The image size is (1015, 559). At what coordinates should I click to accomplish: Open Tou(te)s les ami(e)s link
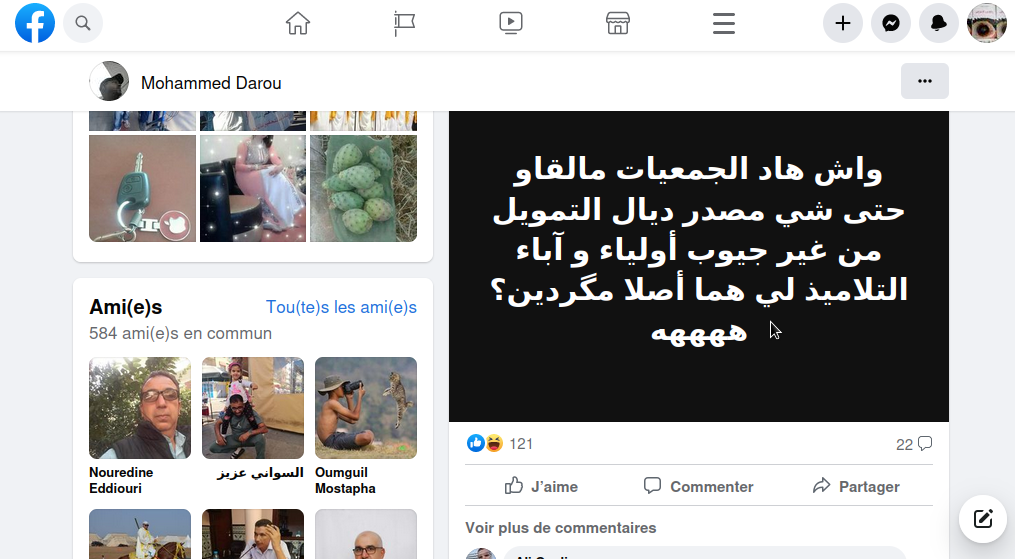pos(341,307)
